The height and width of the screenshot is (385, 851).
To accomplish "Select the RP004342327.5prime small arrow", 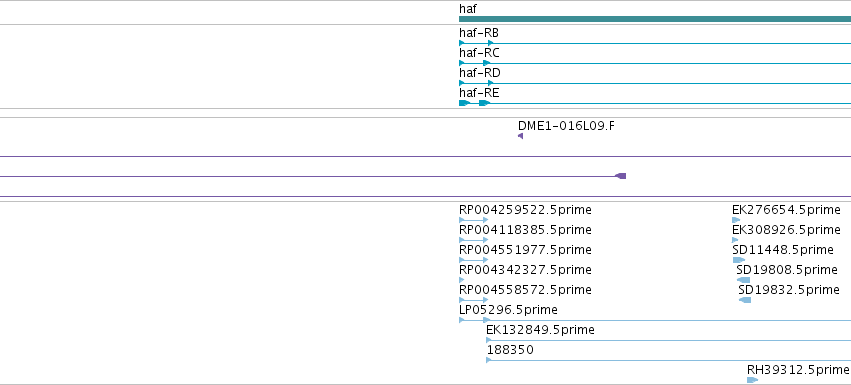I will click(462, 280).
